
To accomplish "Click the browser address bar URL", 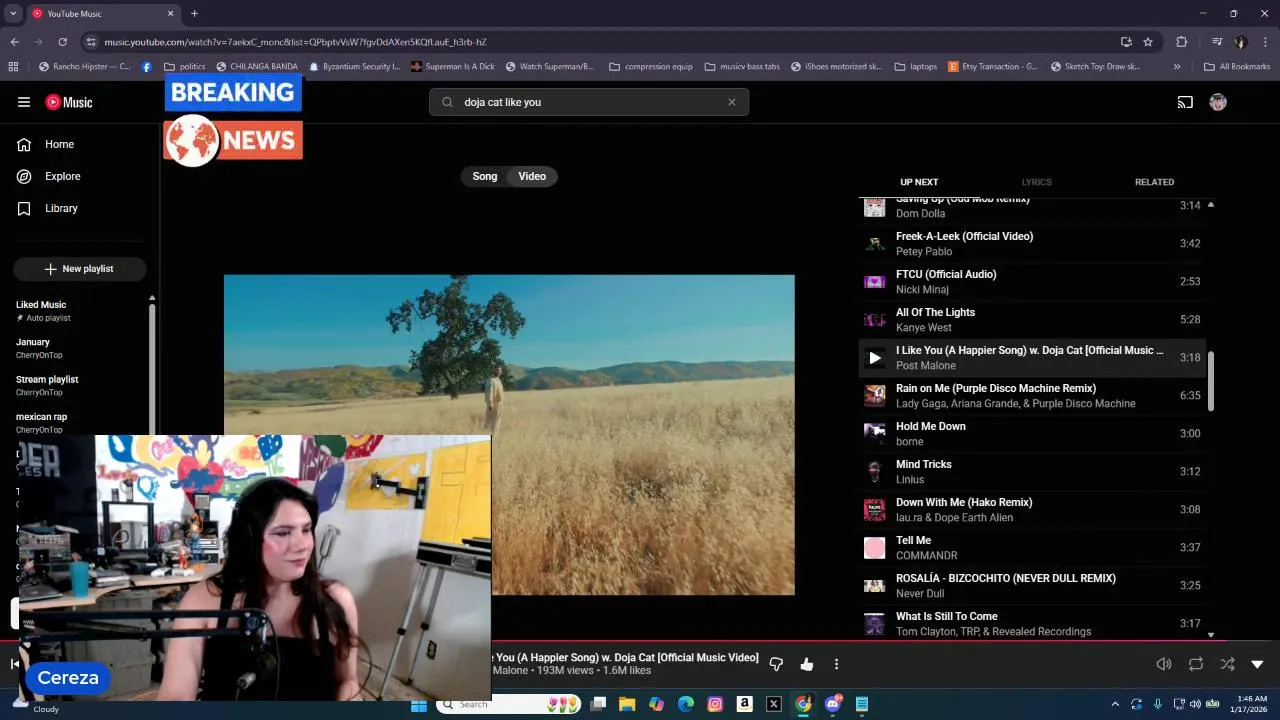I will (295, 42).
